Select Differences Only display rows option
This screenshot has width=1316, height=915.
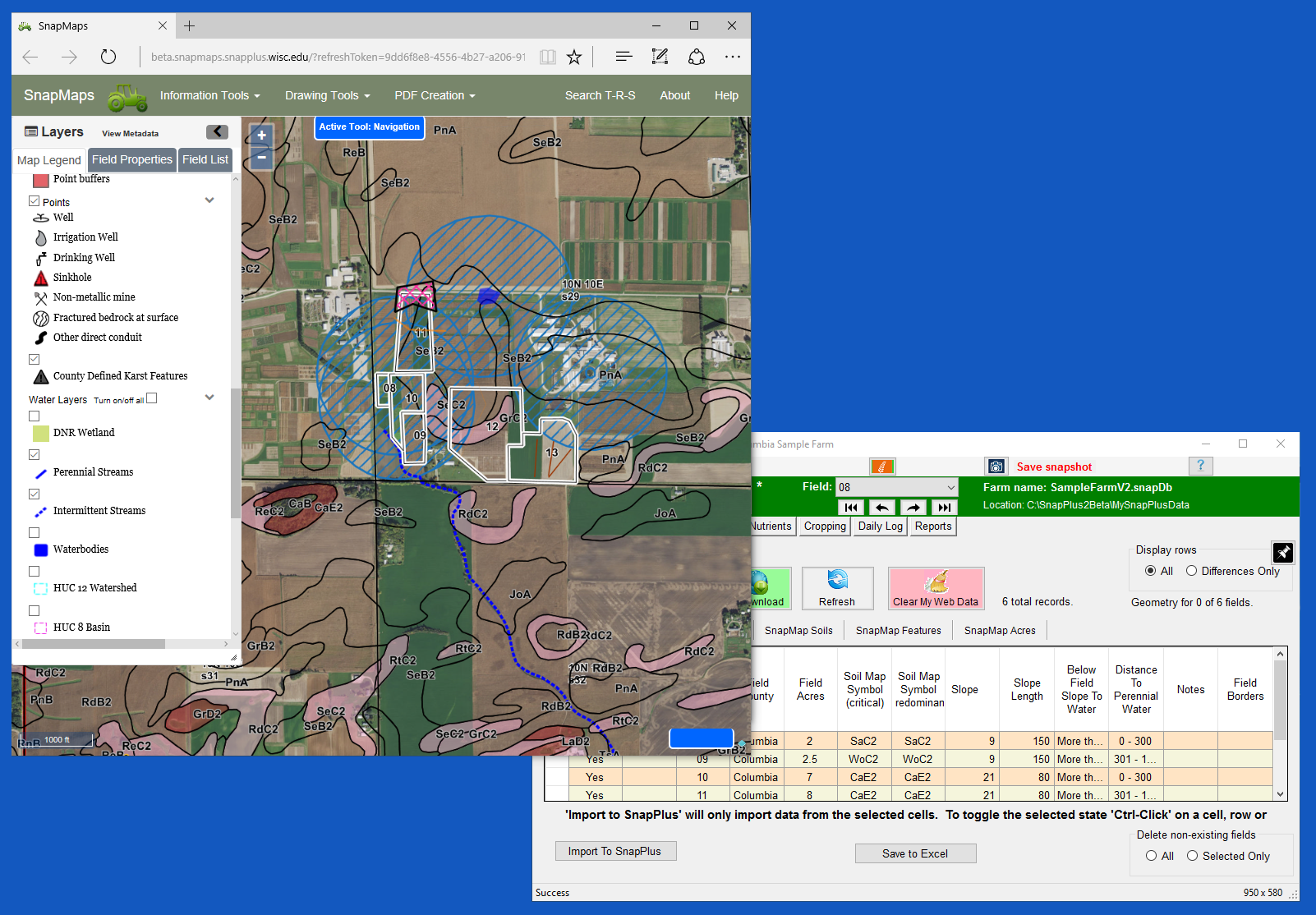(x=1191, y=571)
